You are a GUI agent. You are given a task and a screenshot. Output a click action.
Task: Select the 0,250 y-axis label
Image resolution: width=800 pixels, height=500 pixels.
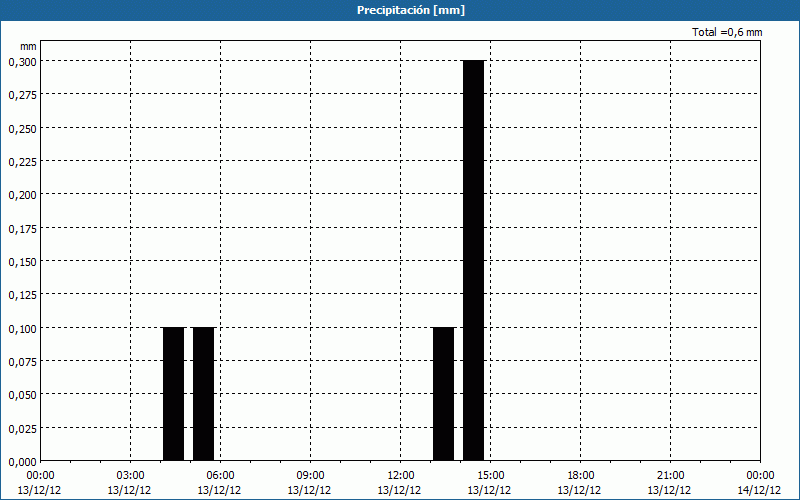pyautogui.click(x=22, y=129)
